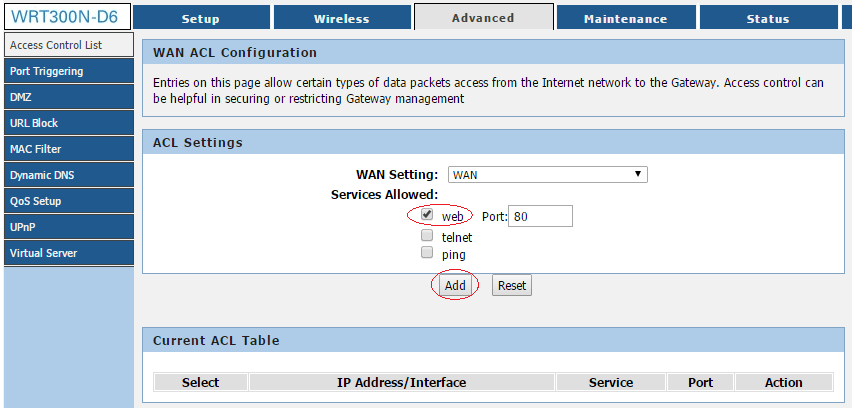Click the Add button
Image resolution: width=852 pixels, height=408 pixels.
point(455,285)
